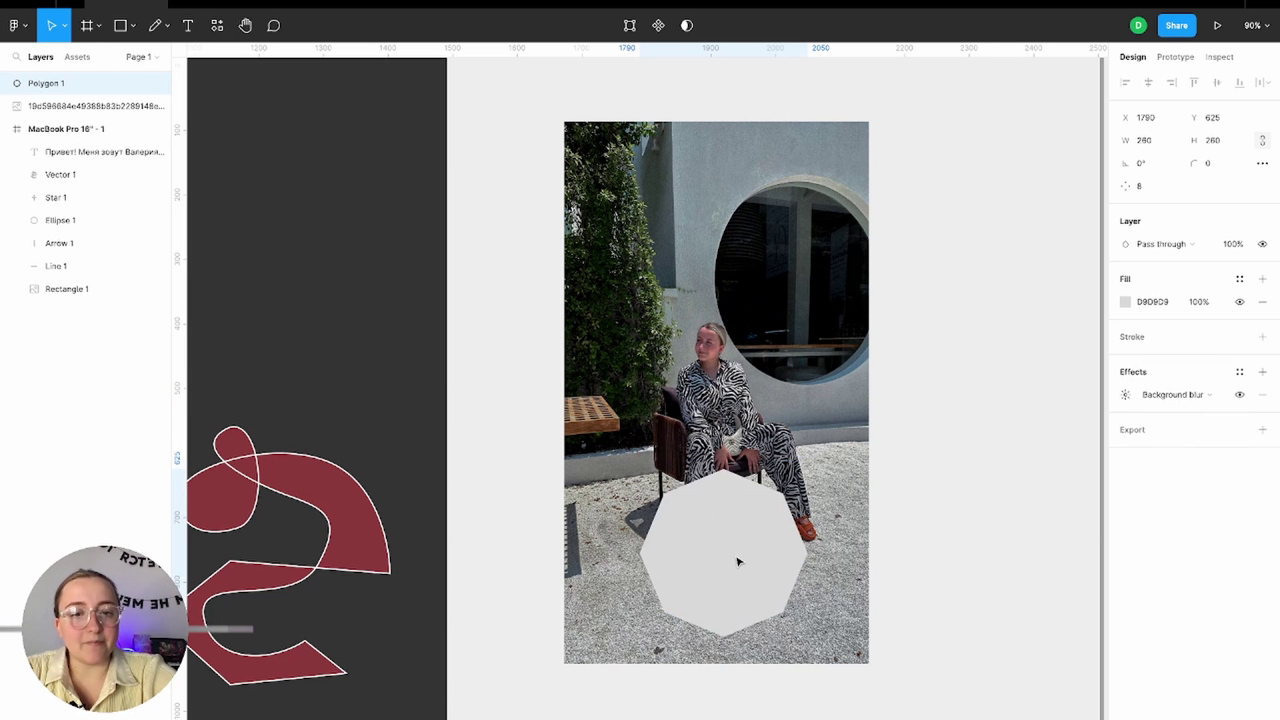Select the Move tool
Screen dimensions: 1280x720
pyautogui.click(x=51, y=25)
